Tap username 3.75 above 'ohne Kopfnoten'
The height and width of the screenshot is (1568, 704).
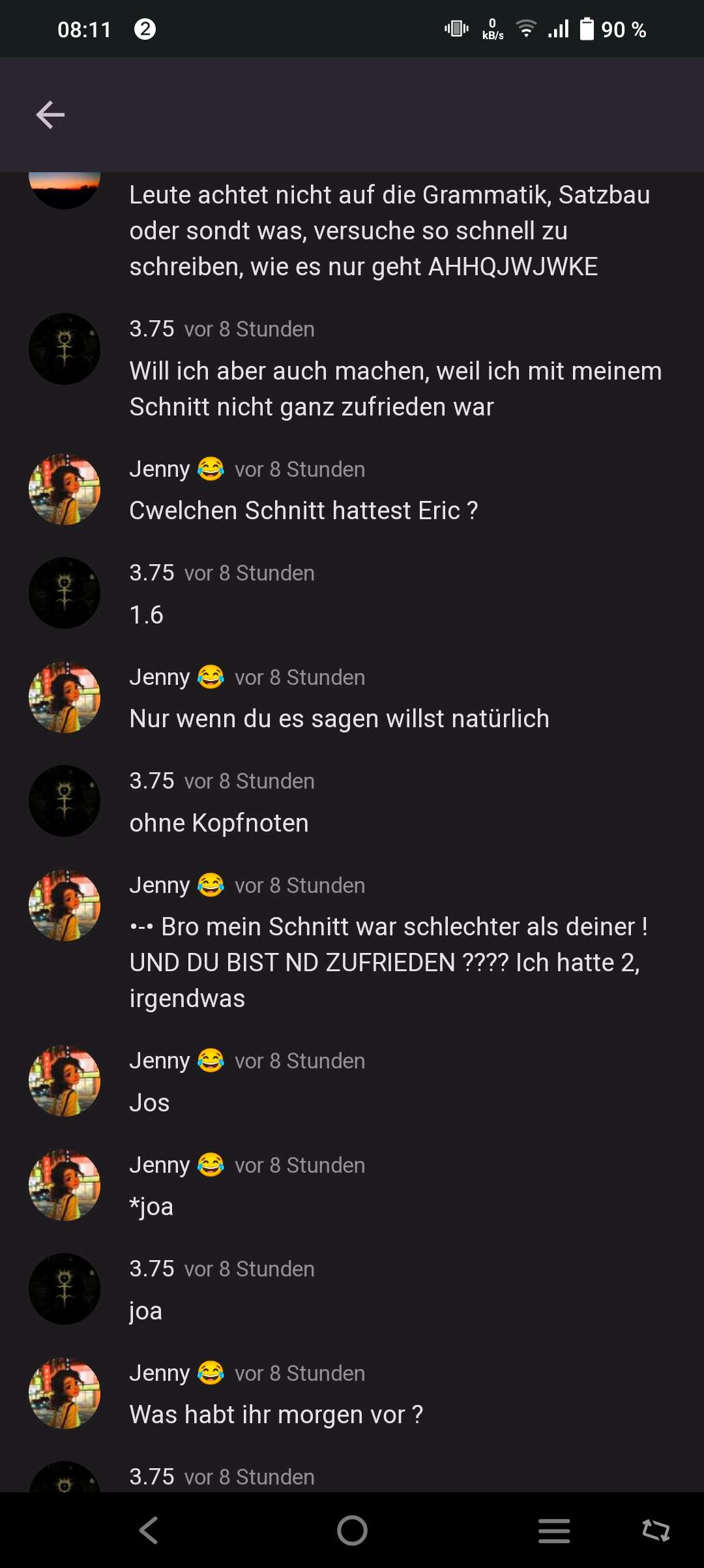152,781
